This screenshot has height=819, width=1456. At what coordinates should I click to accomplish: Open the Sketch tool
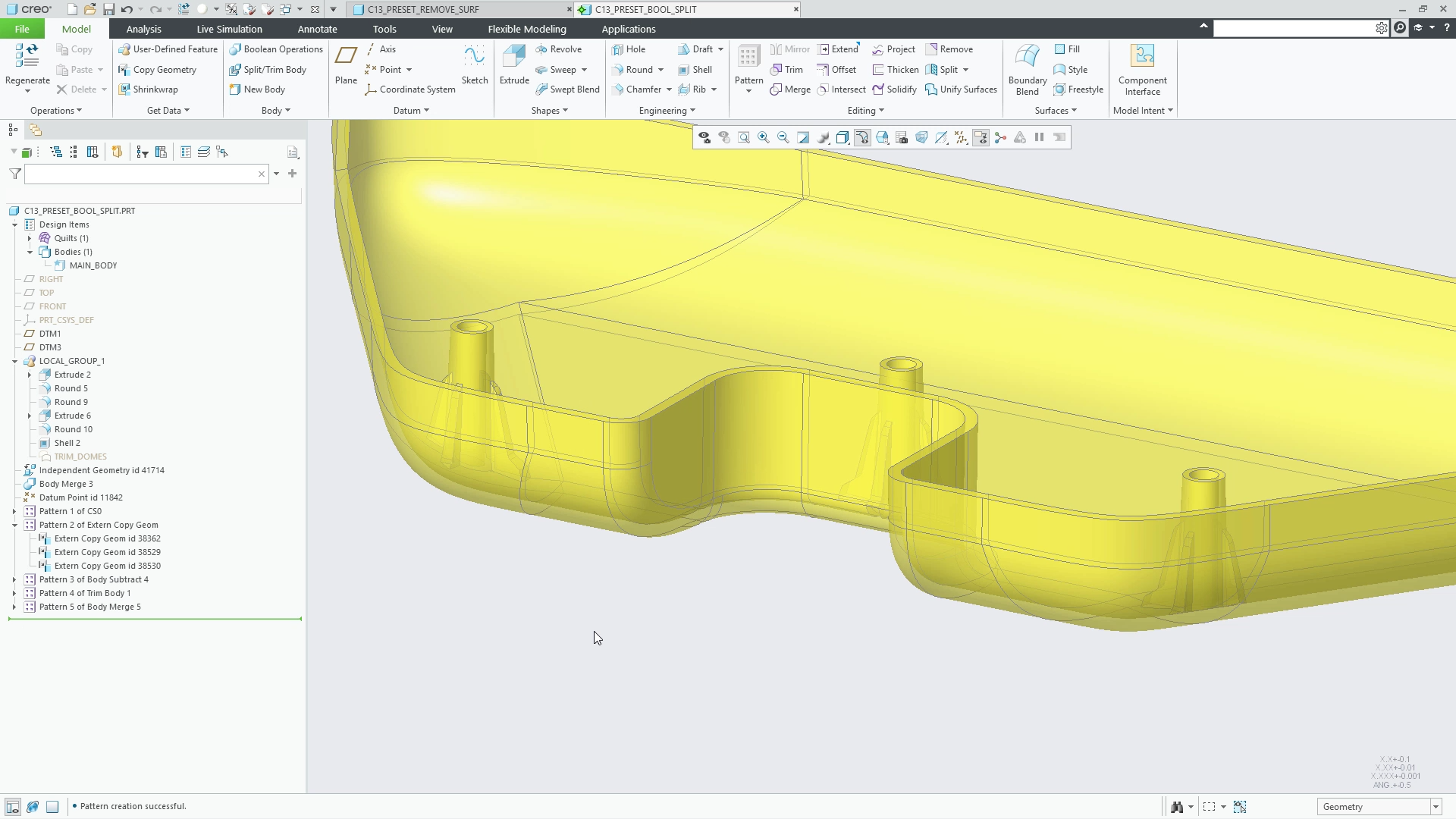coord(475,64)
